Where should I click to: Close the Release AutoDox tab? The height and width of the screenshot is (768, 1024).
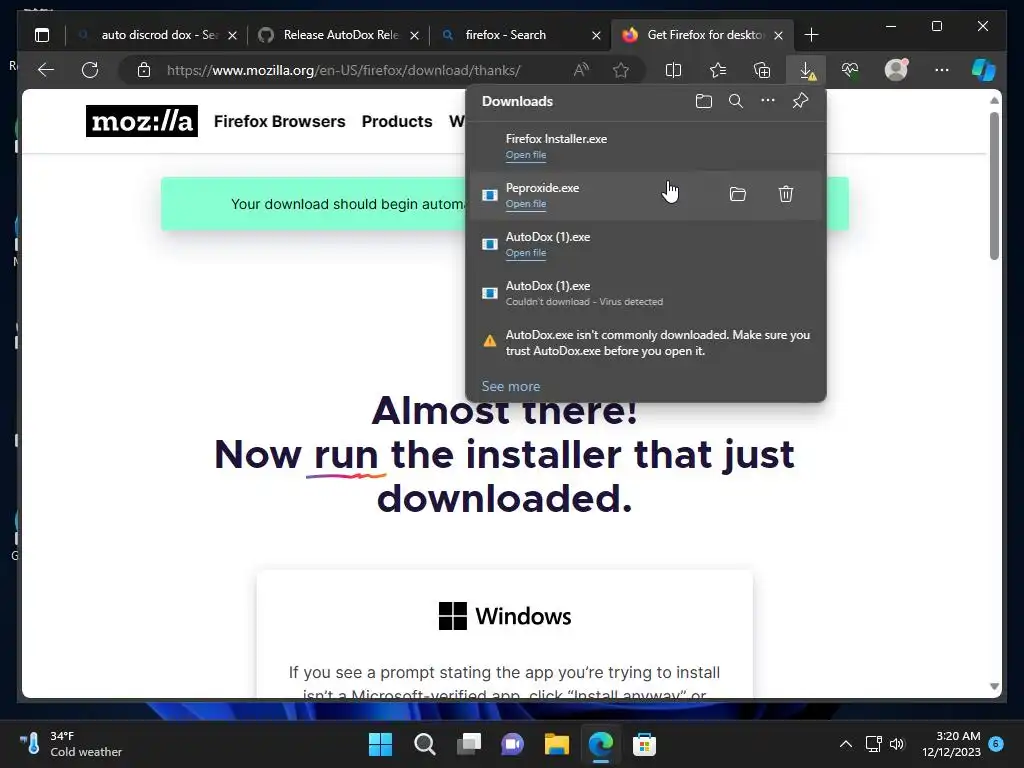tap(414, 35)
